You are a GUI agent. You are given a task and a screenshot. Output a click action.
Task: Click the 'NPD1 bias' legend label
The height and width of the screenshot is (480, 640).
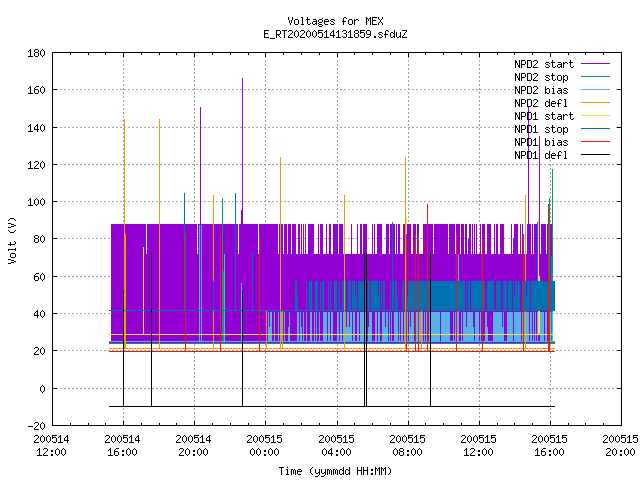pyautogui.click(x=541, y=142)
